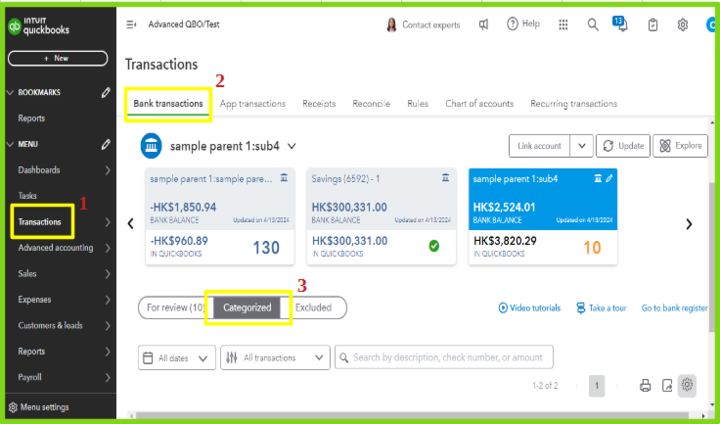Click the Update button
Screen dimensions: 720x424
tap(623, 146)
